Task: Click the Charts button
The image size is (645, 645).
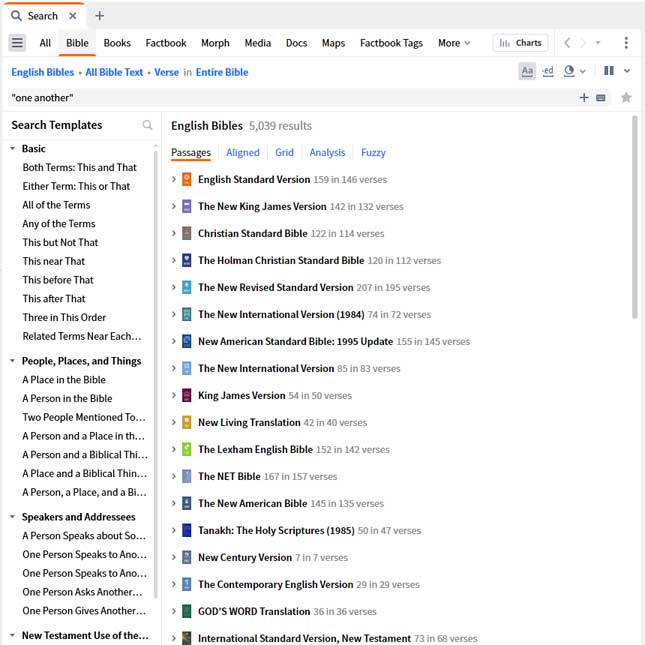Action: pos(520,43)
